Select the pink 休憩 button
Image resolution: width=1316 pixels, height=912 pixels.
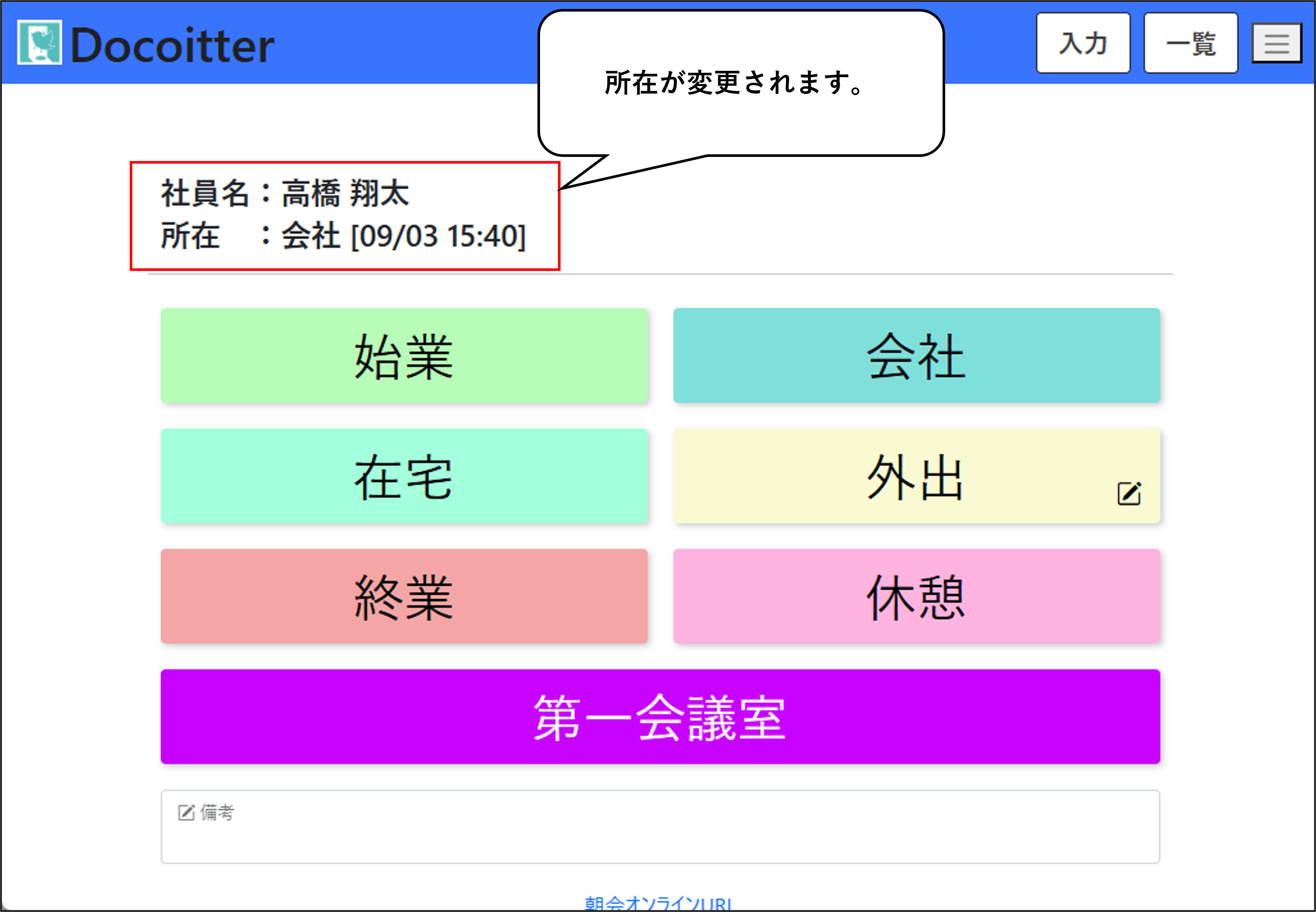[916, 597]
